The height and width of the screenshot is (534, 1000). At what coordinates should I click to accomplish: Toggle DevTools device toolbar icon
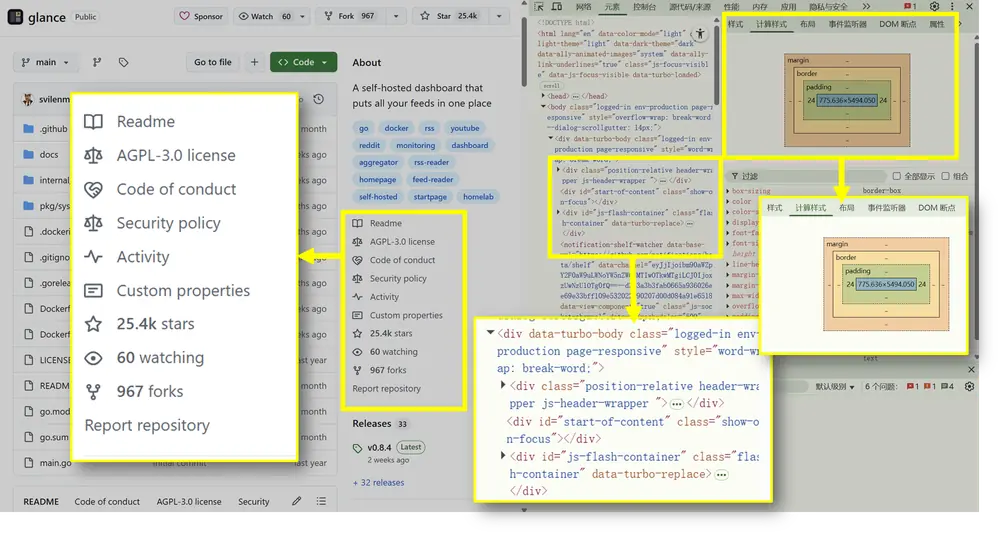click(x=557, y=6)
